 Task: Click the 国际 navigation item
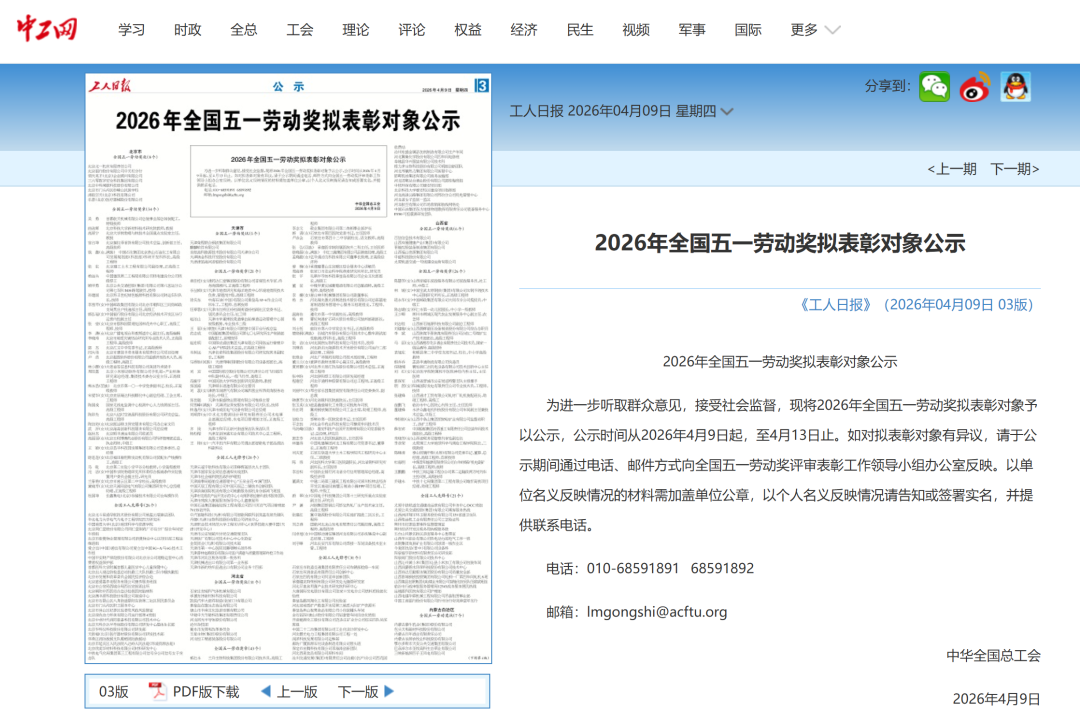click(748, 30)
